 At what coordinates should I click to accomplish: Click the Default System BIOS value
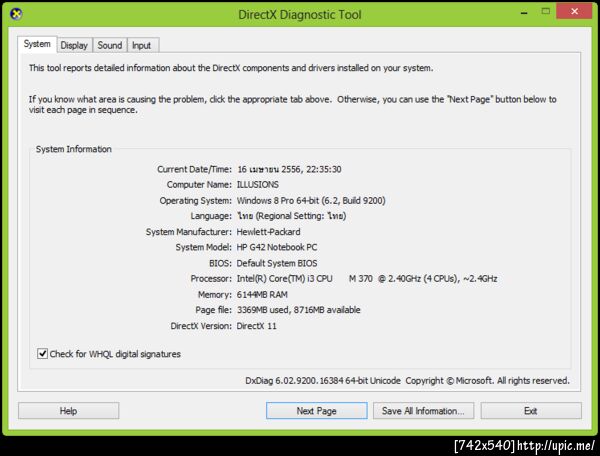(277, 263)
